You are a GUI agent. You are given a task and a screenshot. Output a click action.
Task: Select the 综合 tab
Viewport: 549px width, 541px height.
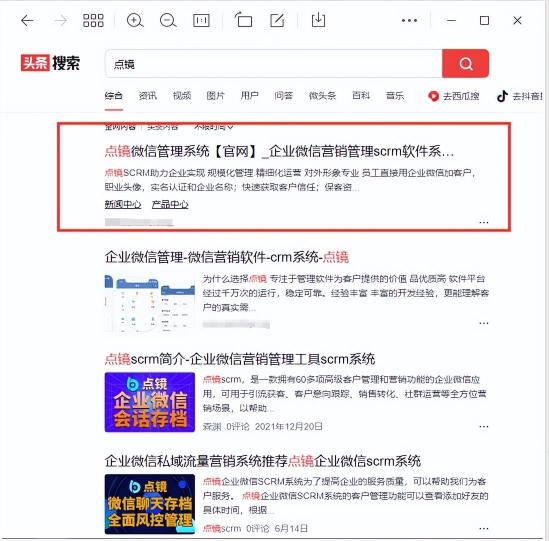coord(113,96)
